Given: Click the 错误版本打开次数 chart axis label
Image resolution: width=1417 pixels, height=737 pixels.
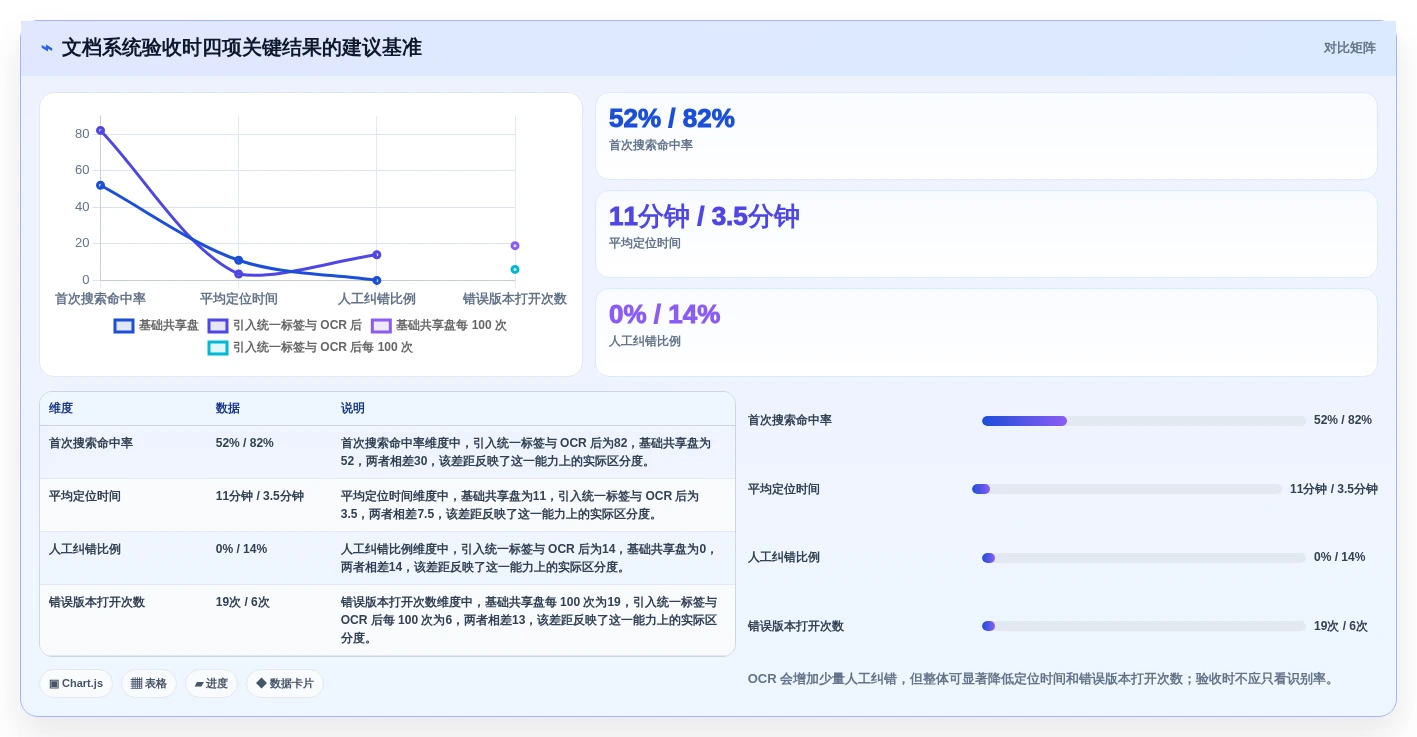Looking at the screenshot, I should click(515, 299).
